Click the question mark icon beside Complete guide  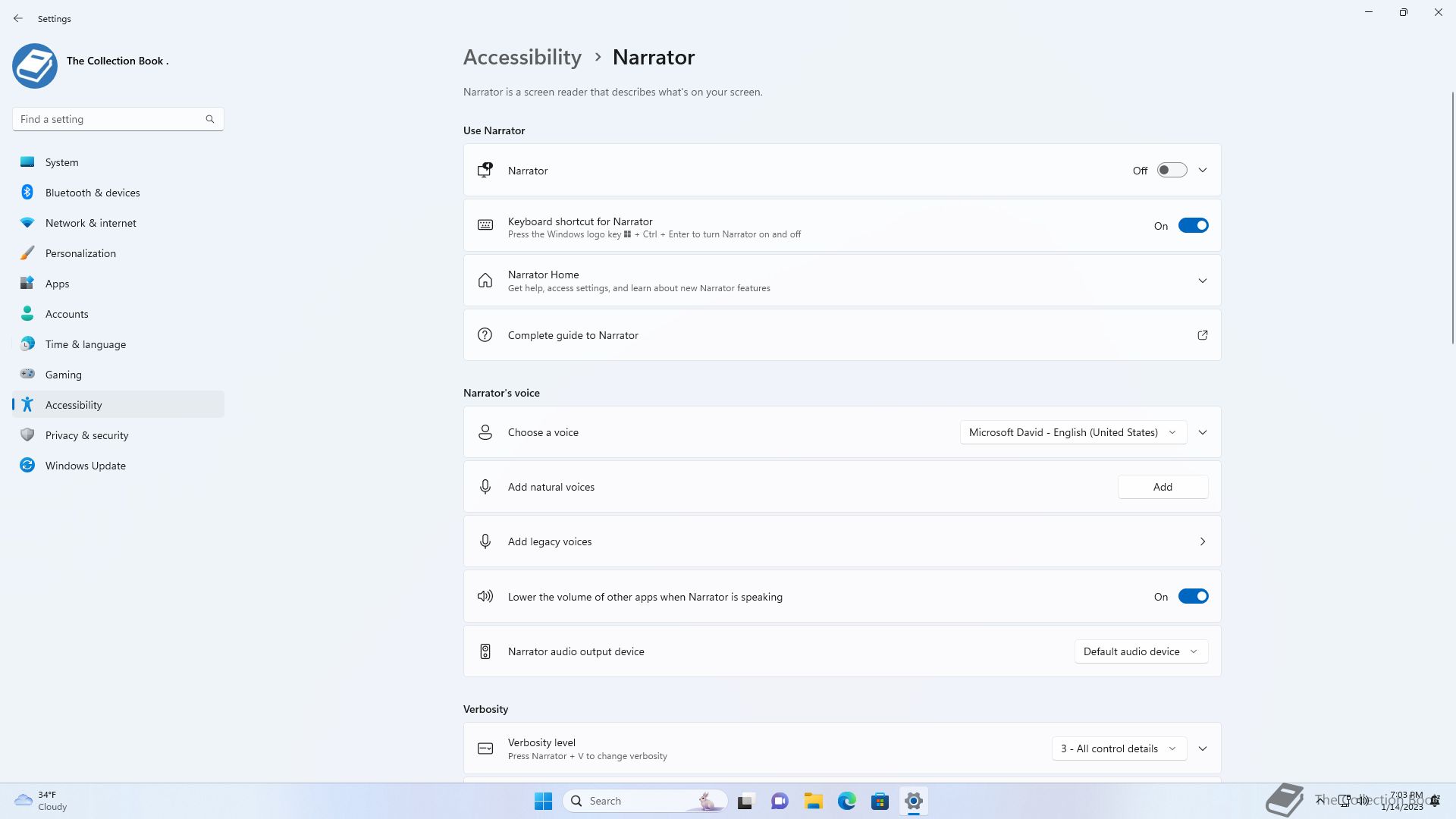tap(485, 335)
